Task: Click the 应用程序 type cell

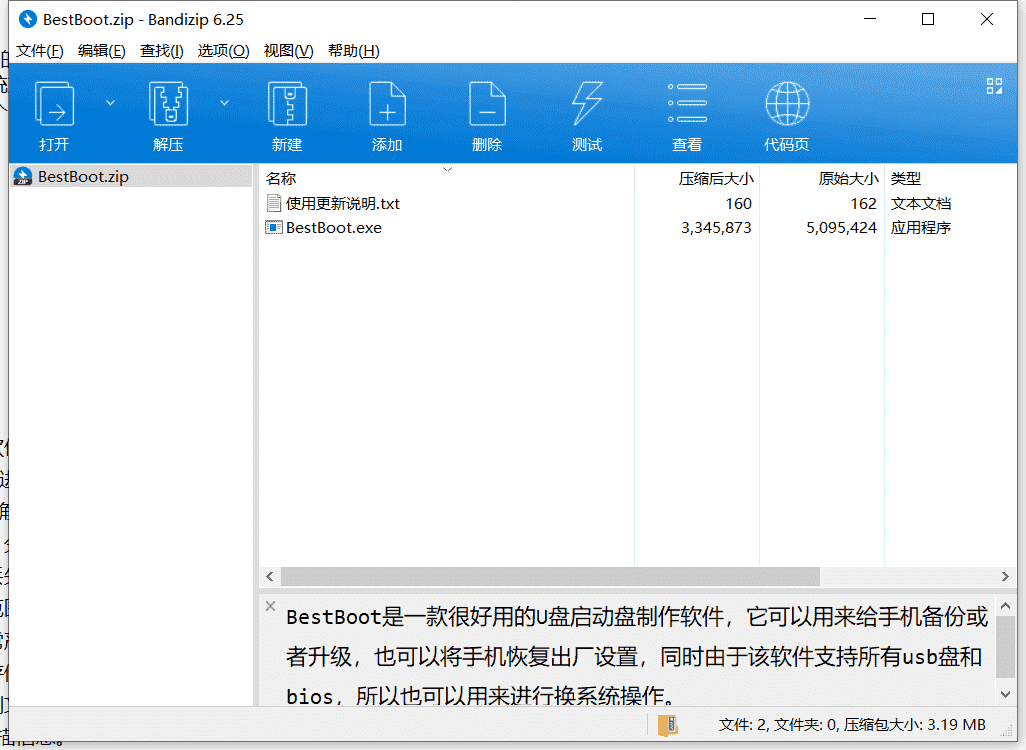Action: [x=921, y=228]
